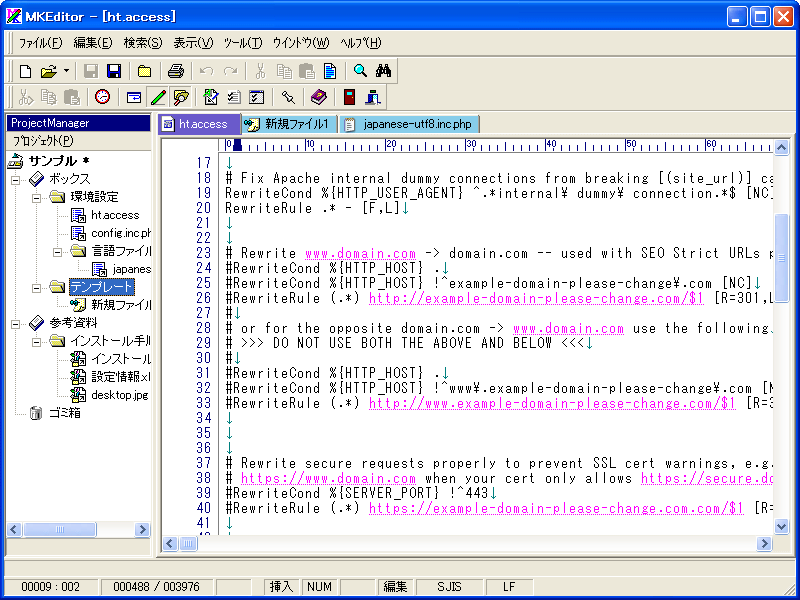Viewport: 800px width, 600px height.
Task: Collapse the テンプレート folder node
Action: [x=37, y=288]
